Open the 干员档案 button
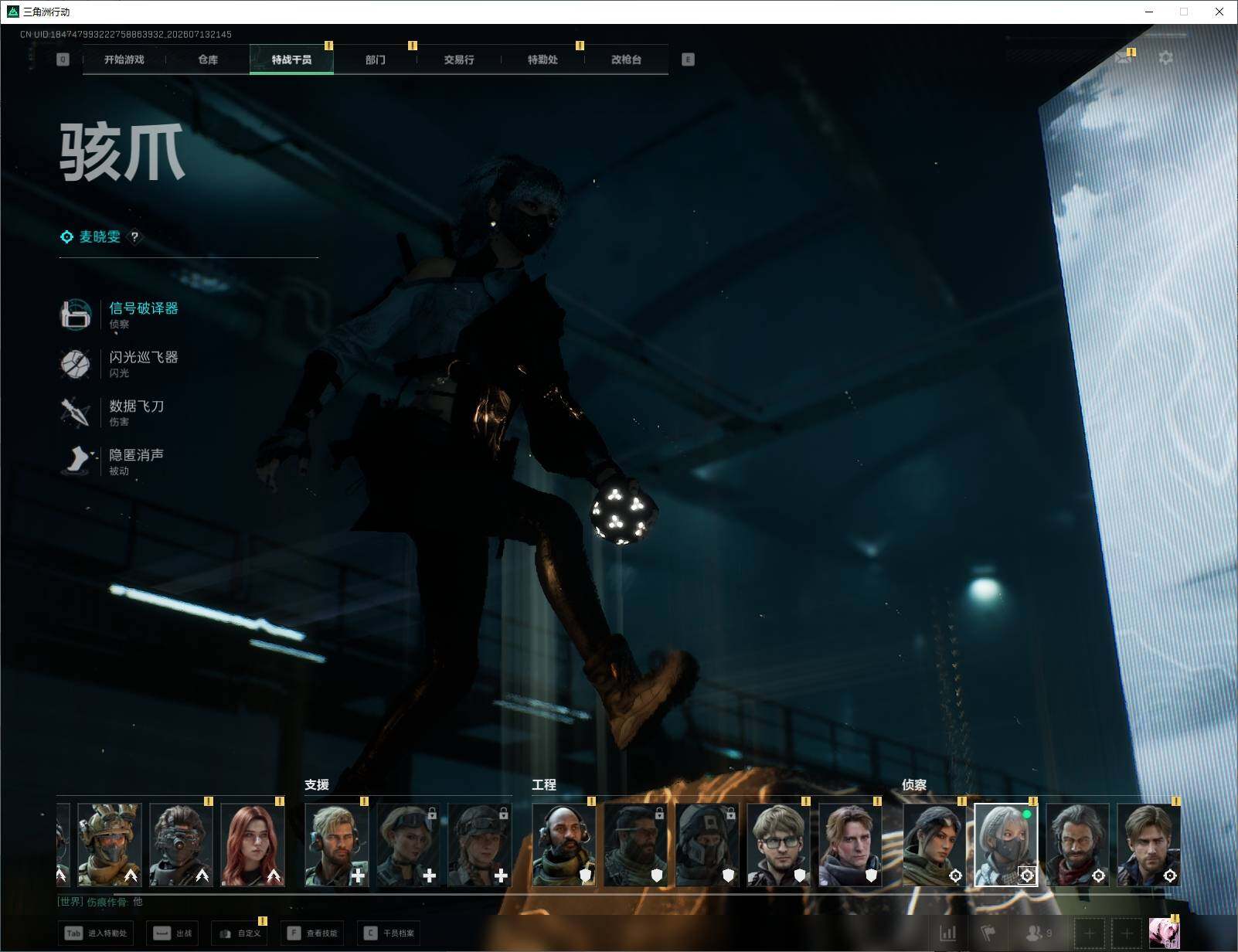 pyautogui.click(x=389, y=933)
